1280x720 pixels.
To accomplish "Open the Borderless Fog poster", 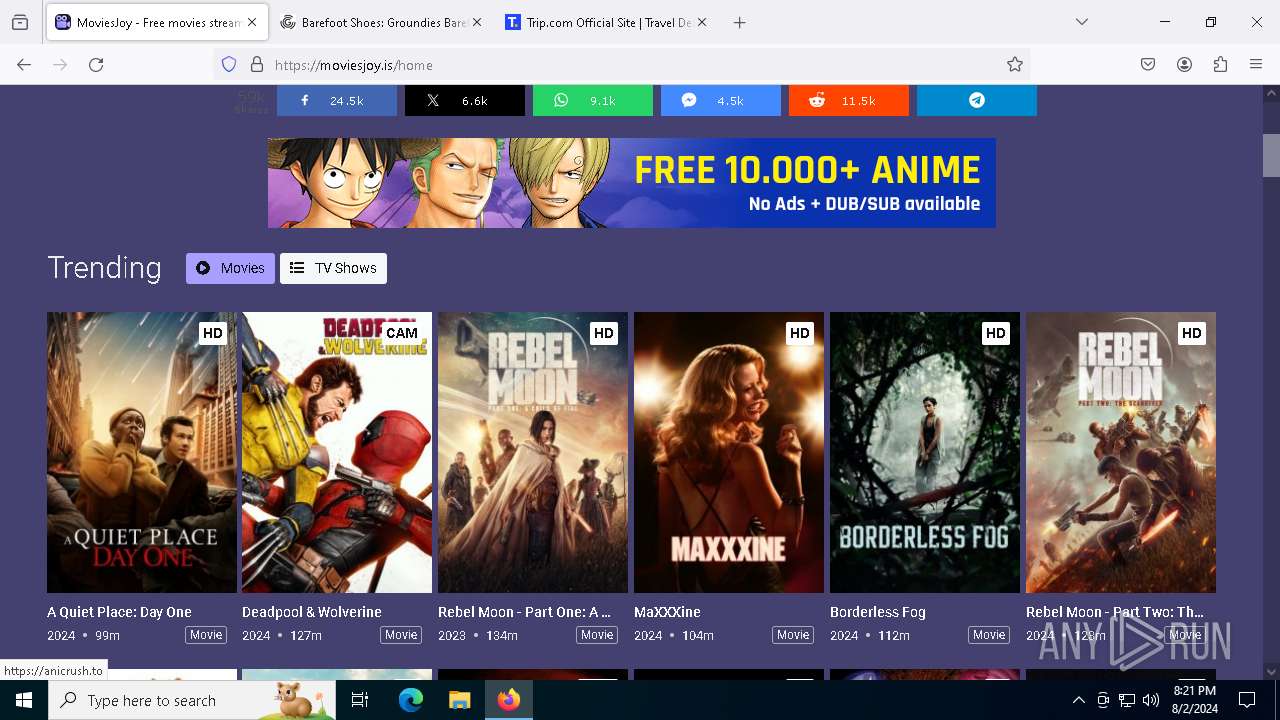I will tap(925, 452).
